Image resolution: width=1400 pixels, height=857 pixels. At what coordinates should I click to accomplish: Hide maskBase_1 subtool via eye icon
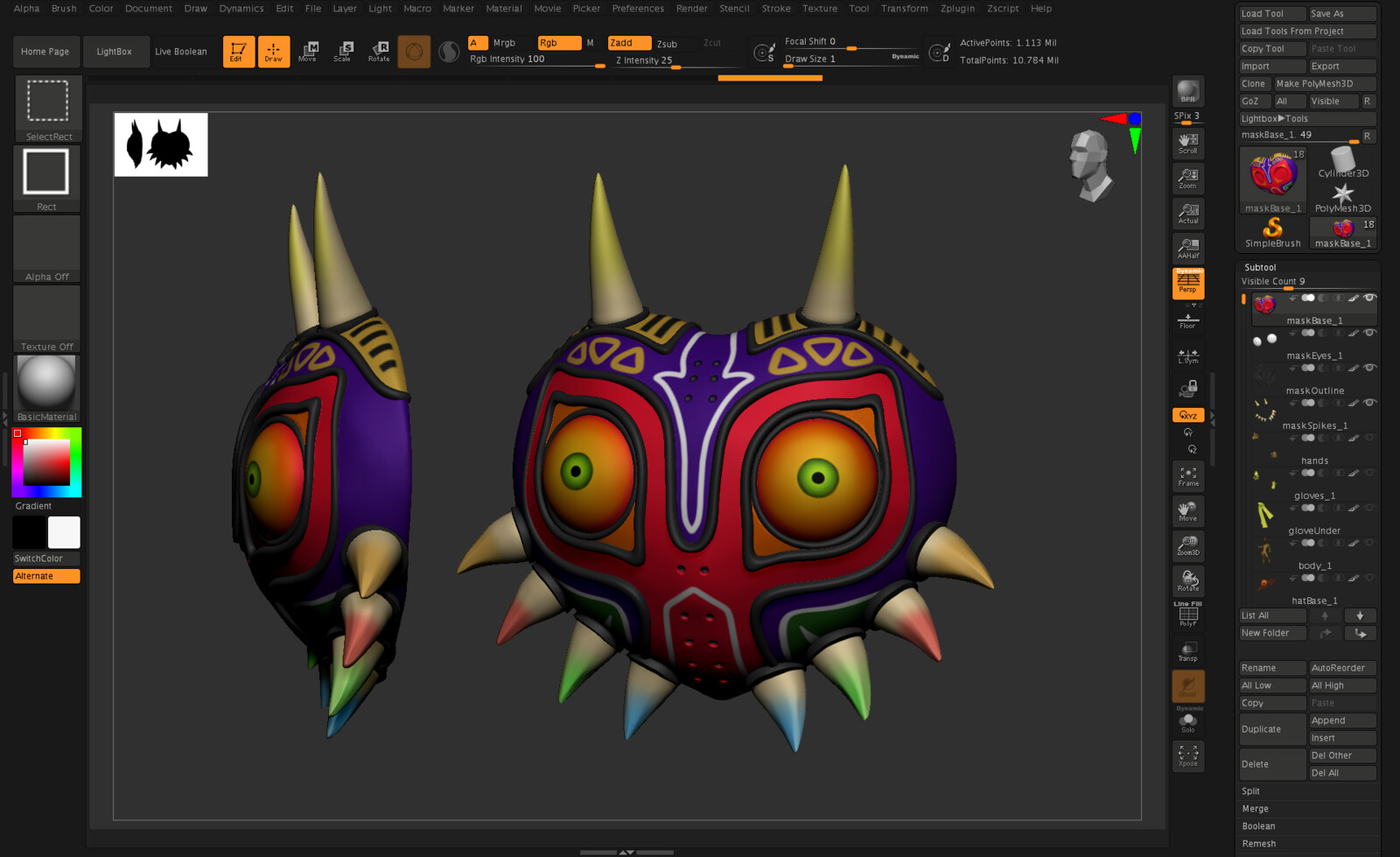tap(1369, 298)
